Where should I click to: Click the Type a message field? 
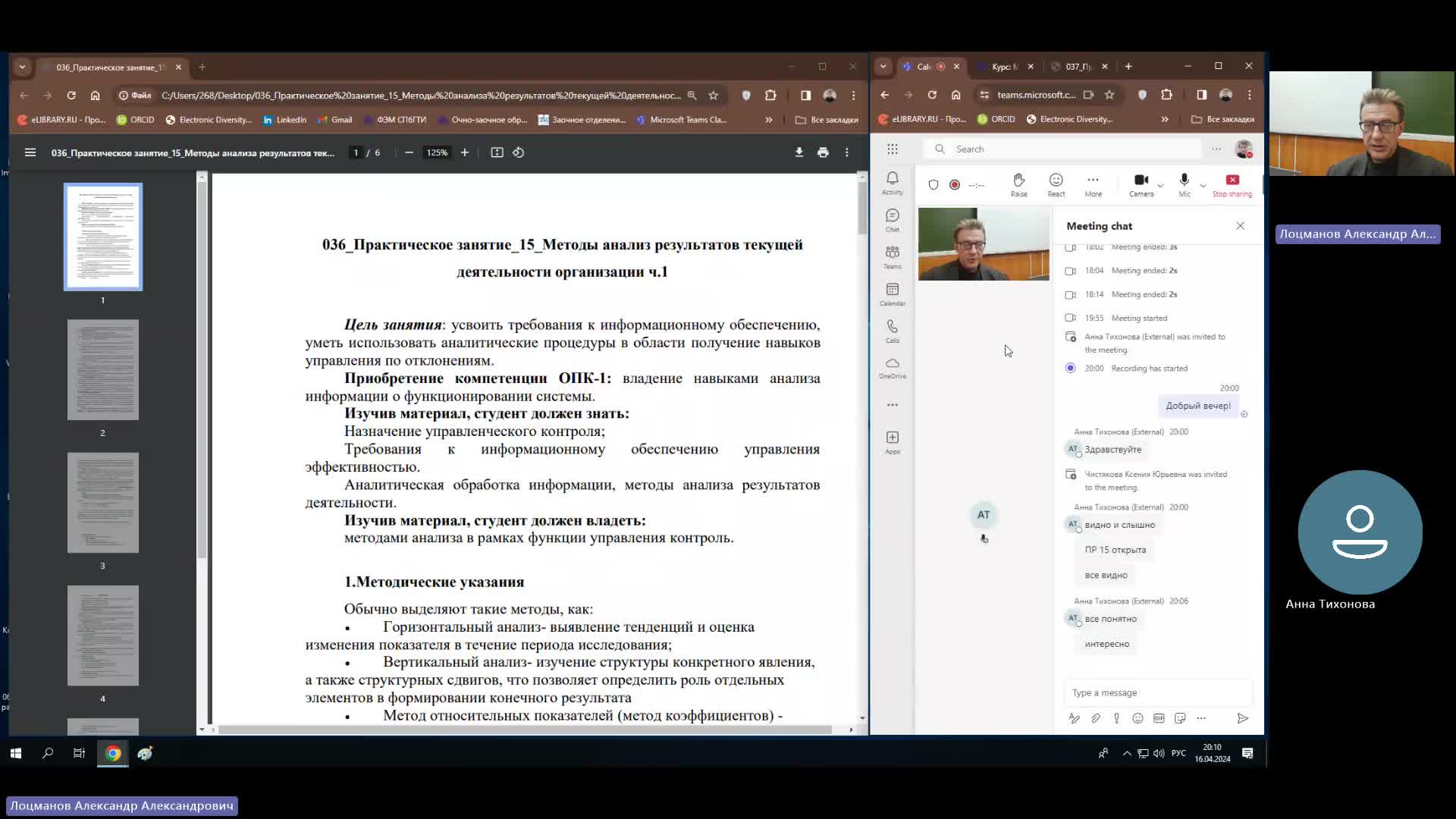point(1158,692)
